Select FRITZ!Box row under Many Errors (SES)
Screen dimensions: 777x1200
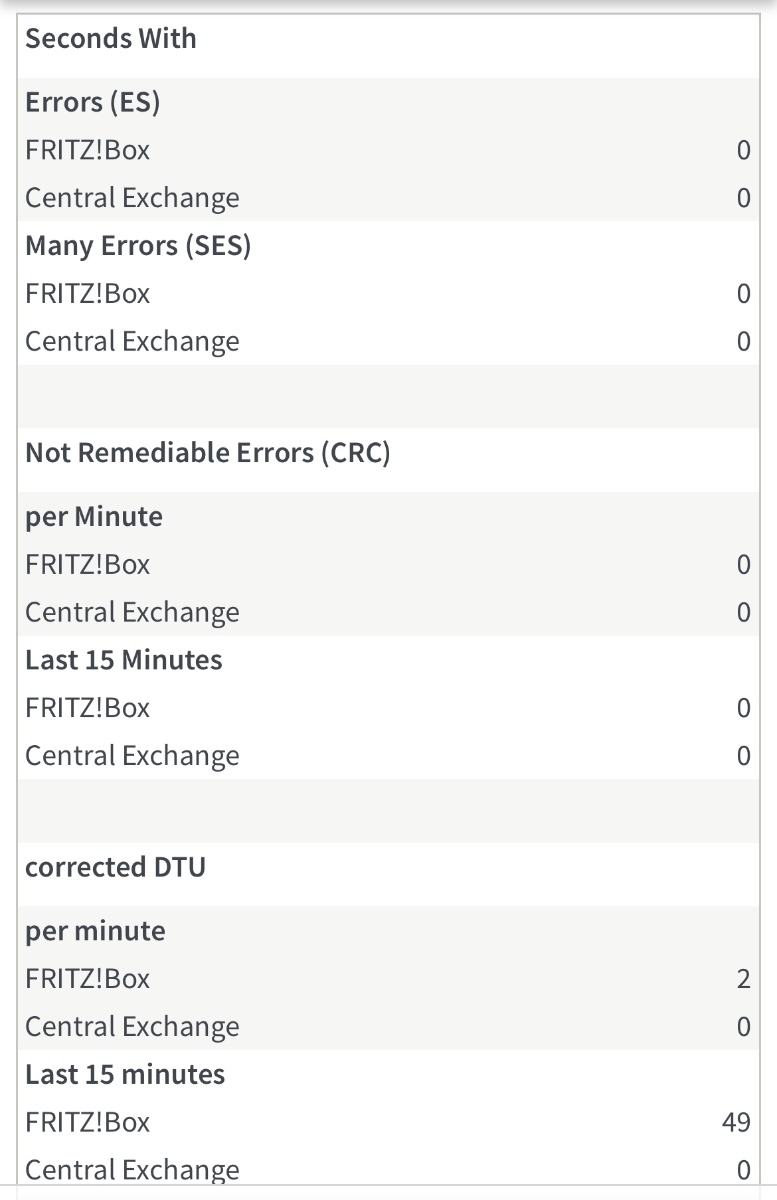point(388,294)
